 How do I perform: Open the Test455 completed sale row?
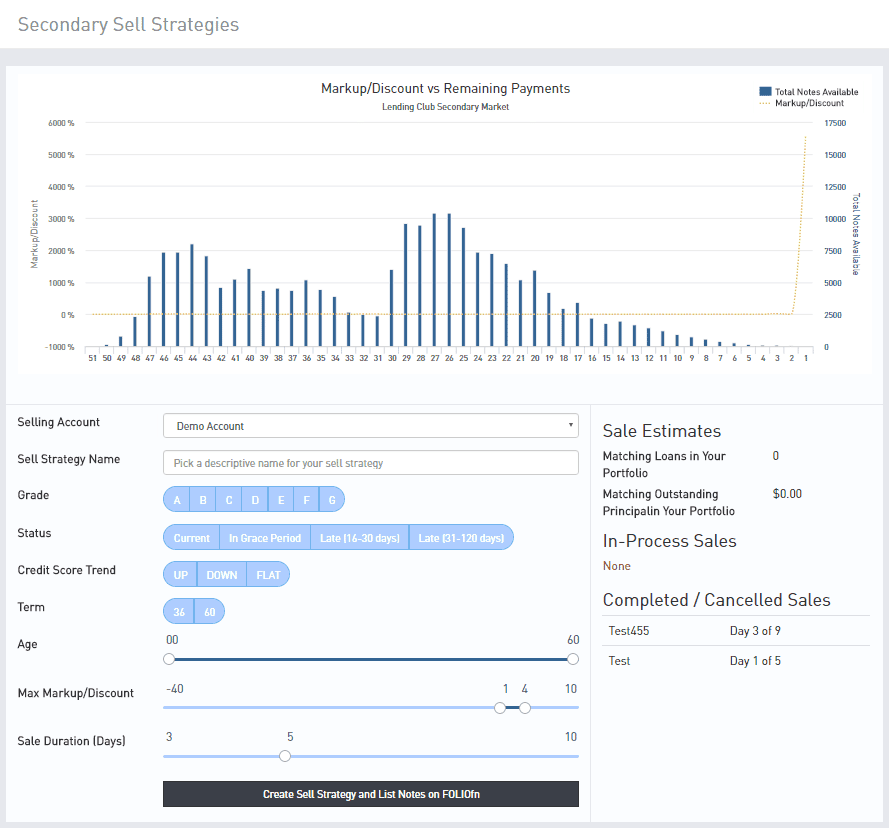tap(629, 631)
